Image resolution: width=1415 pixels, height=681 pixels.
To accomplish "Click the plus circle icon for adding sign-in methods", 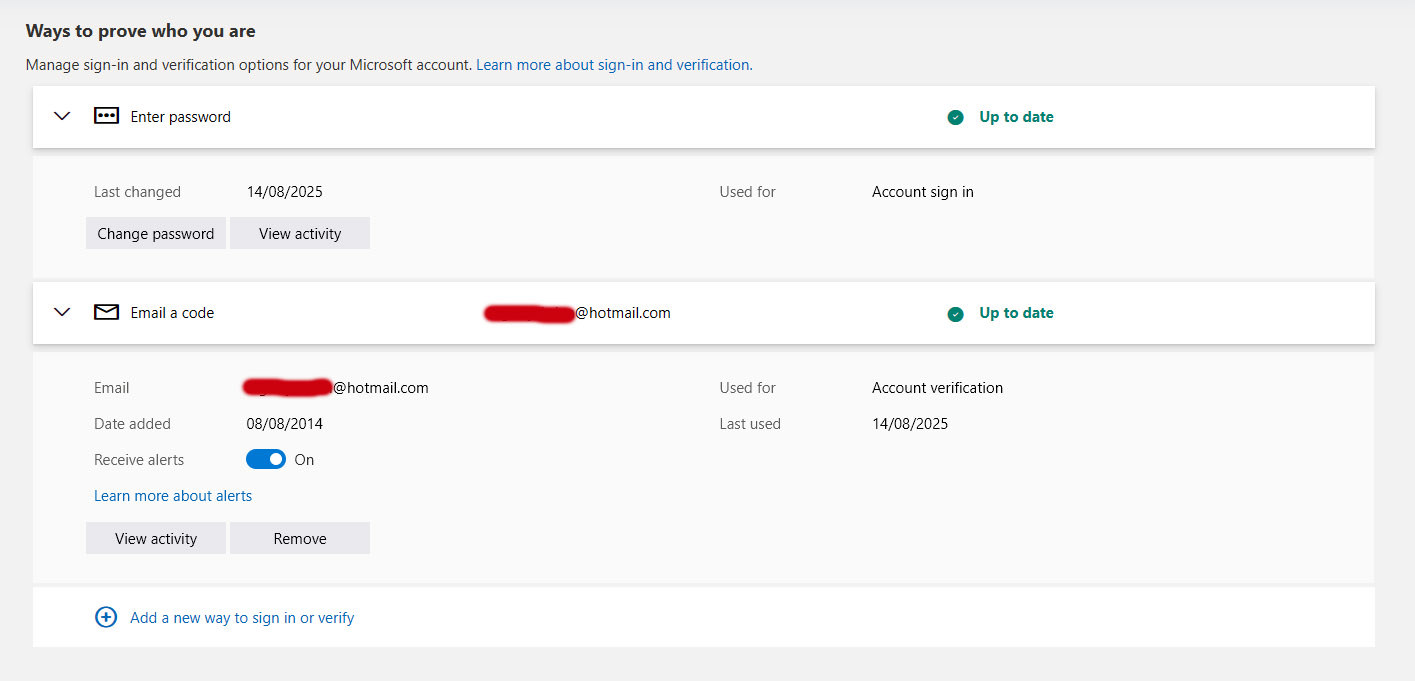I will click(x=106, y=617).
